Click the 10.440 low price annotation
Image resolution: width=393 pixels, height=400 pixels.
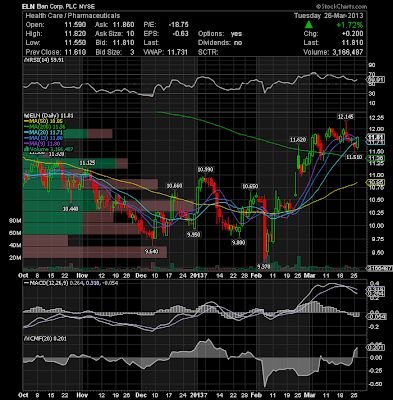tap(70, 209)
